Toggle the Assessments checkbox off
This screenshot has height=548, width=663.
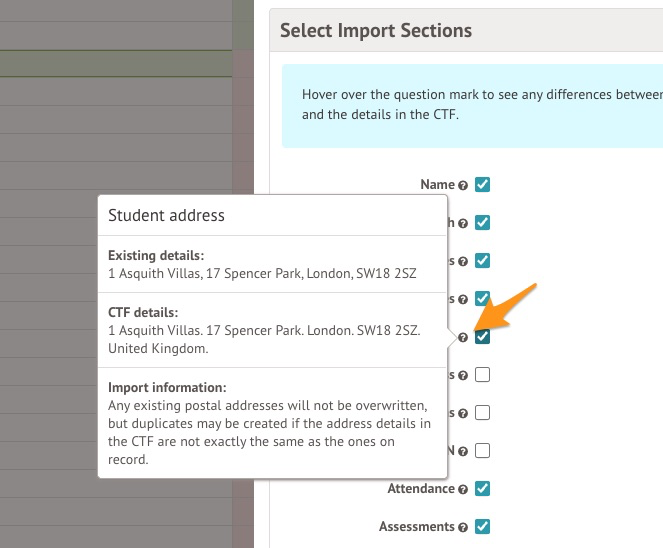pyautogui.click(x=482, y=526)
